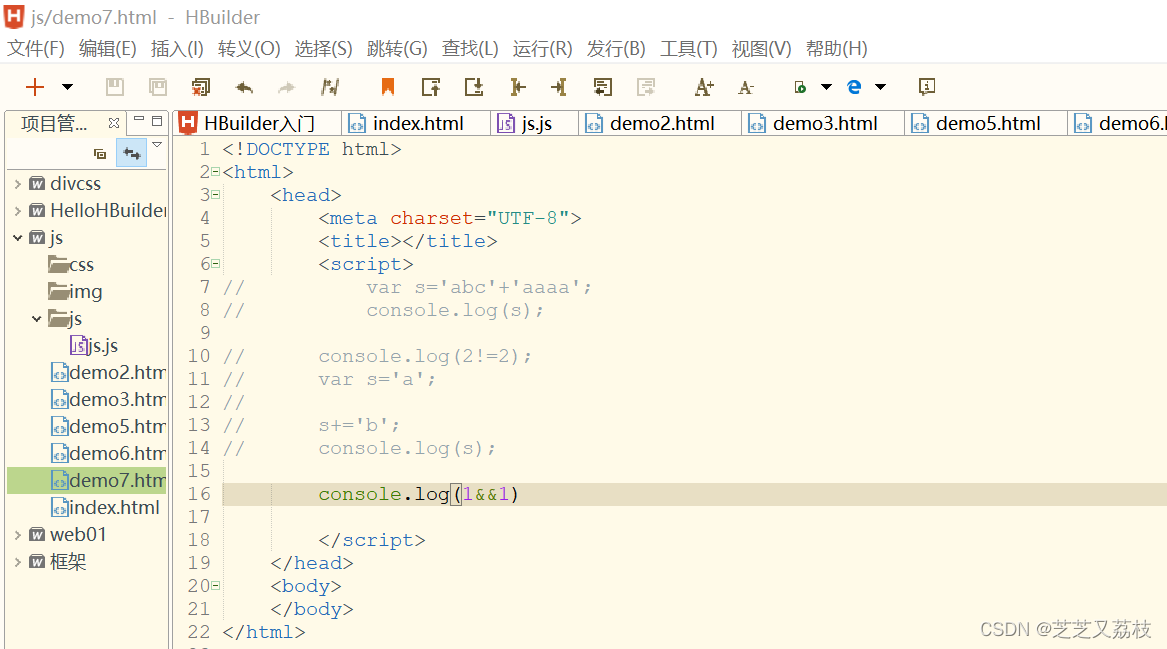Select the css folder in tree
The height and width of the screenshot is (649, 1167).
[x=71, y=265]
